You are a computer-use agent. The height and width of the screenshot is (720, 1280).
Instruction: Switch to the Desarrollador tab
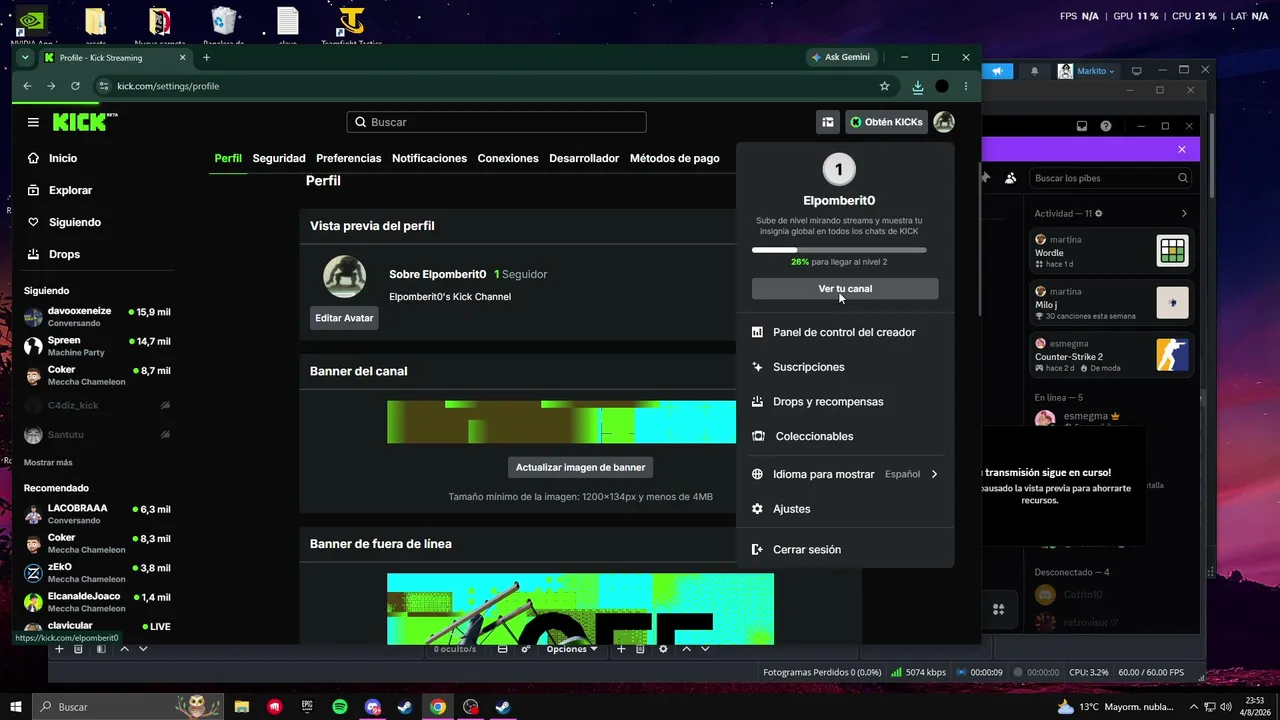584,158
